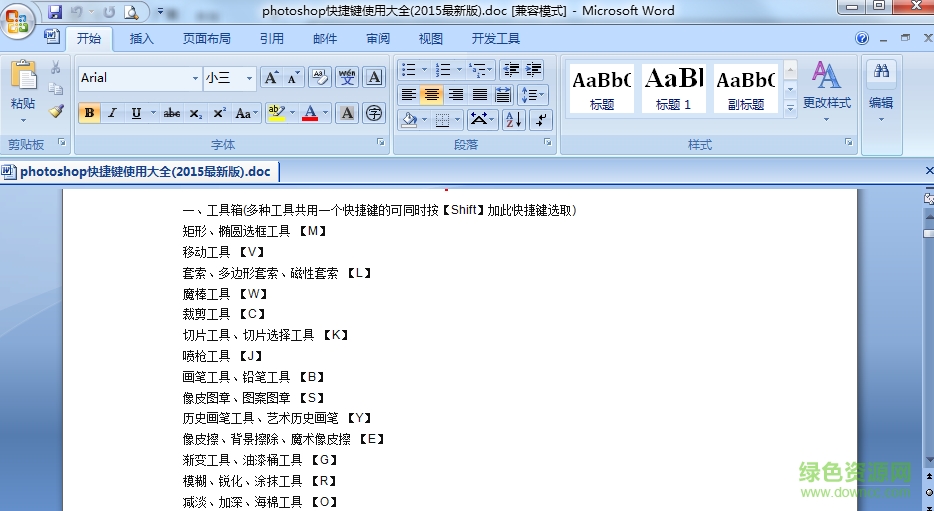Apply the 副标题 style
934x511 pixels.
746,88
